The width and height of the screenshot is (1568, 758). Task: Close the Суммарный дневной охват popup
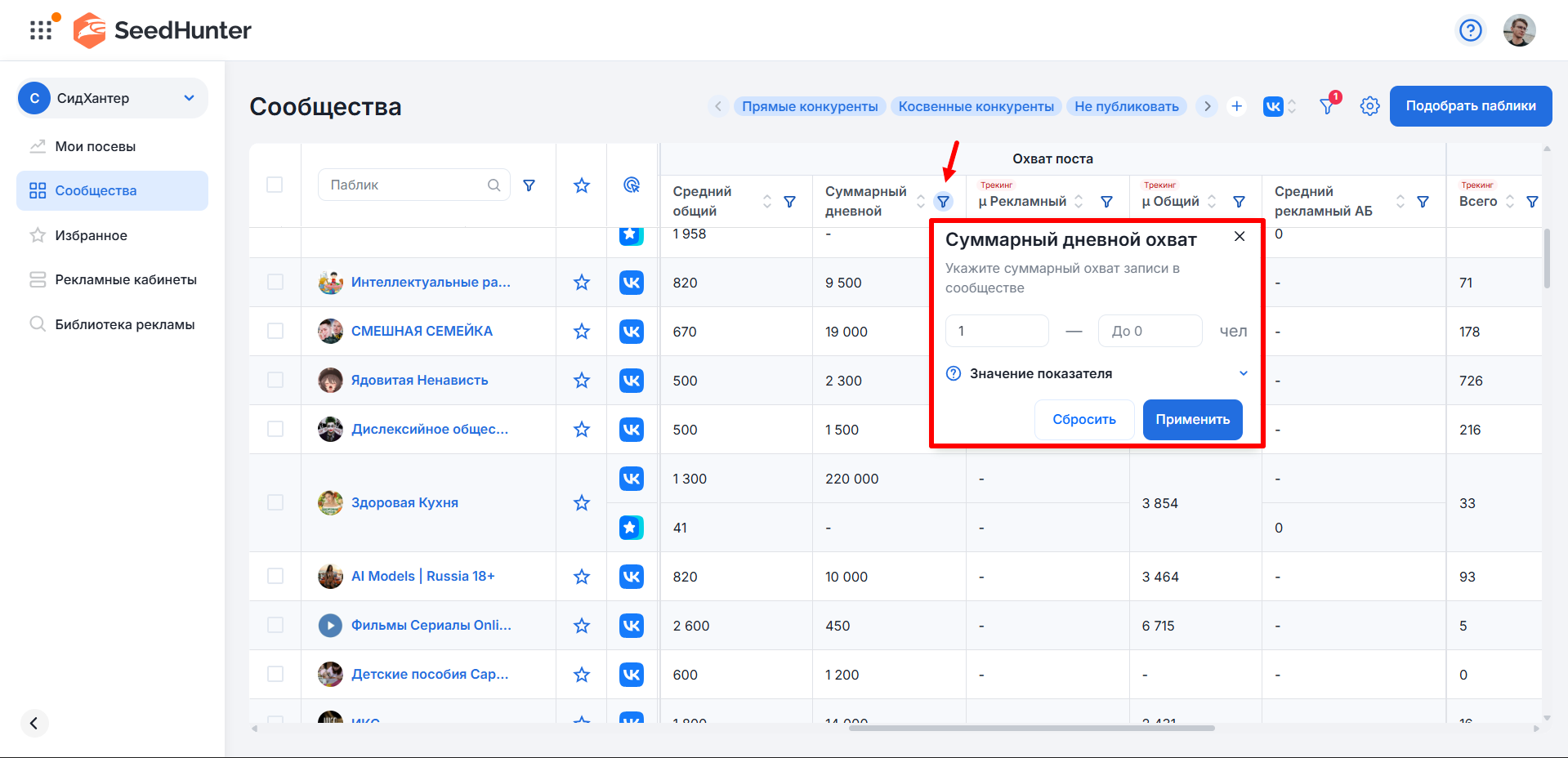coord(1239,237)
